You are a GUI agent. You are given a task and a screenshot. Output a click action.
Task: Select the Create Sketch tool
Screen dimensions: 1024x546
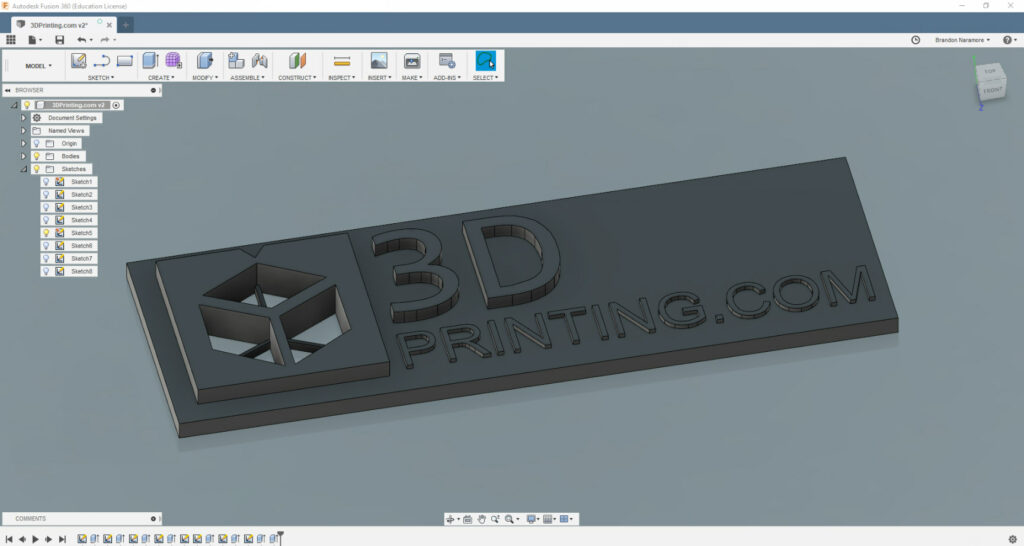pyautogui.click(x=78, y=61)
